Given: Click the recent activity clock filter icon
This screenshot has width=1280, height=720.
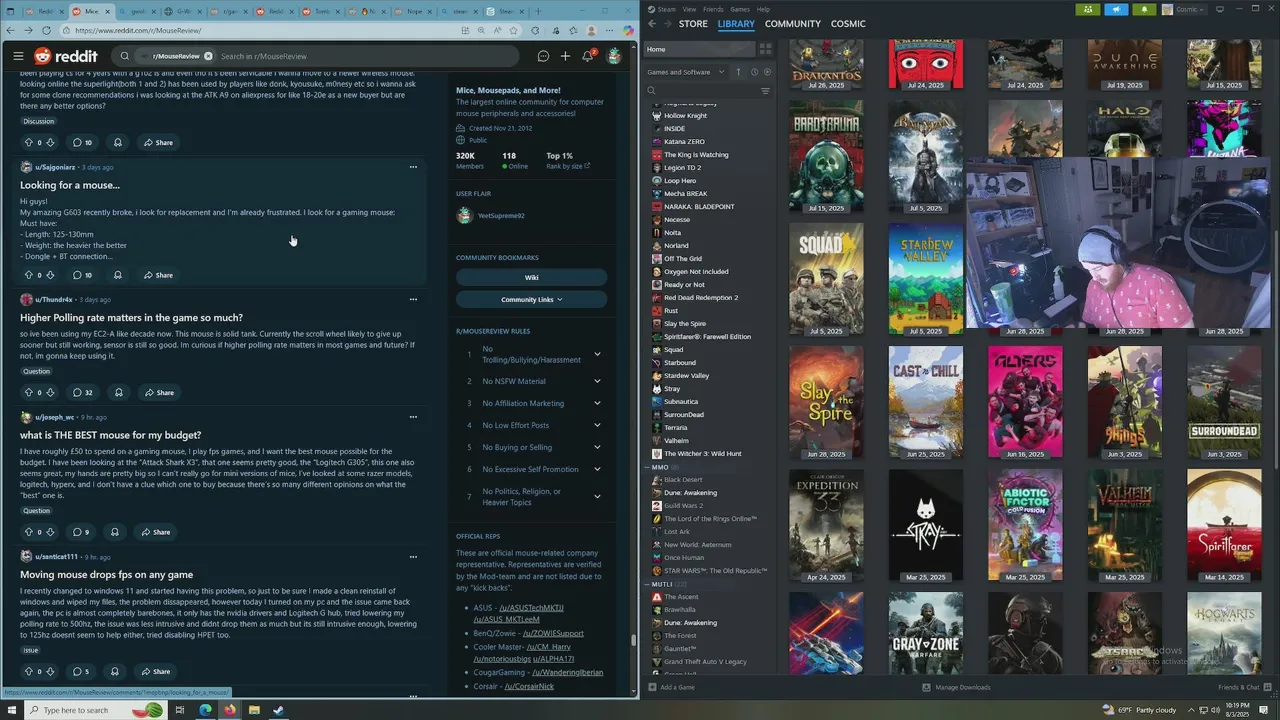Looking at the screenshot, I should (754, 72).
